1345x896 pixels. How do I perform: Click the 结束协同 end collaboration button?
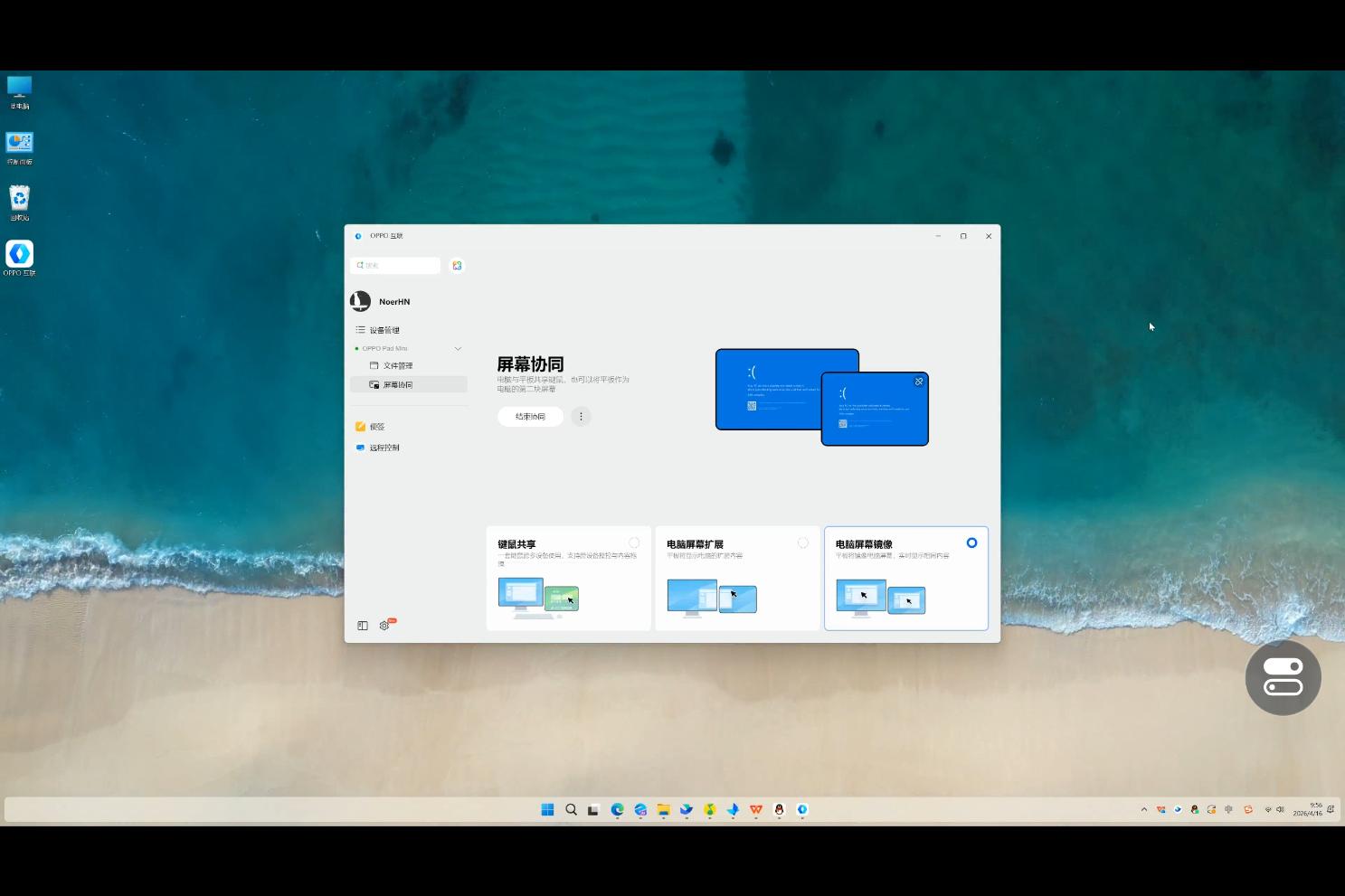[x=530, y=417]
